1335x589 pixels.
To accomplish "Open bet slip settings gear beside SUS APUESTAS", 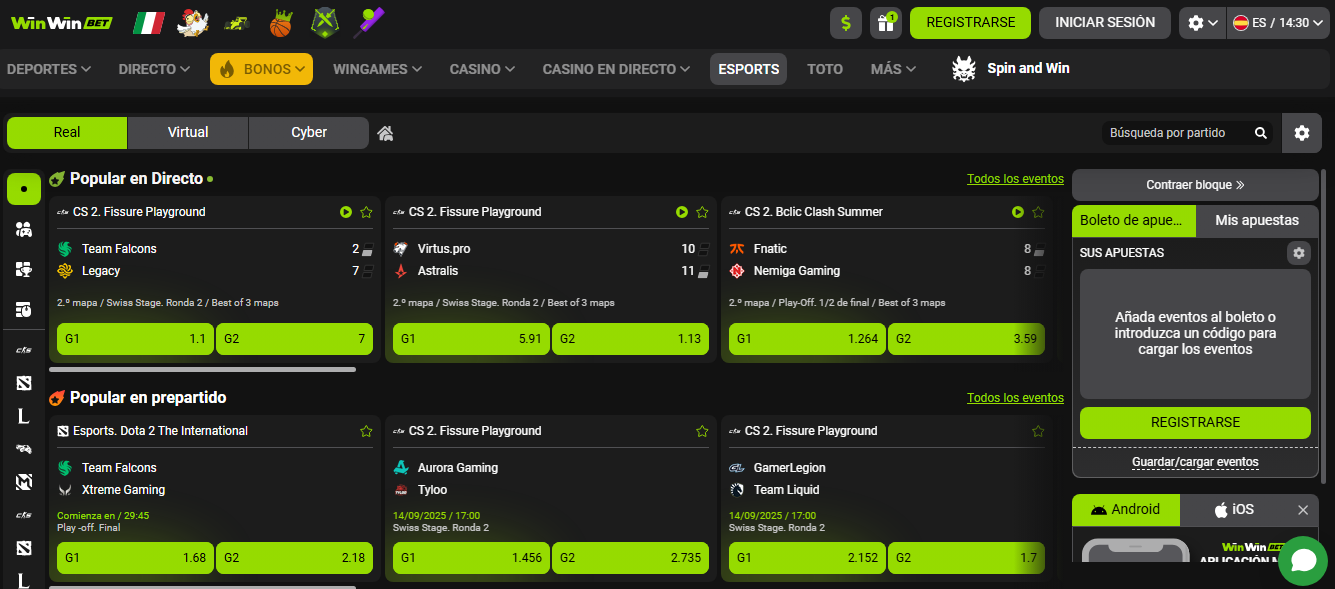I will tap(1298, 253).
